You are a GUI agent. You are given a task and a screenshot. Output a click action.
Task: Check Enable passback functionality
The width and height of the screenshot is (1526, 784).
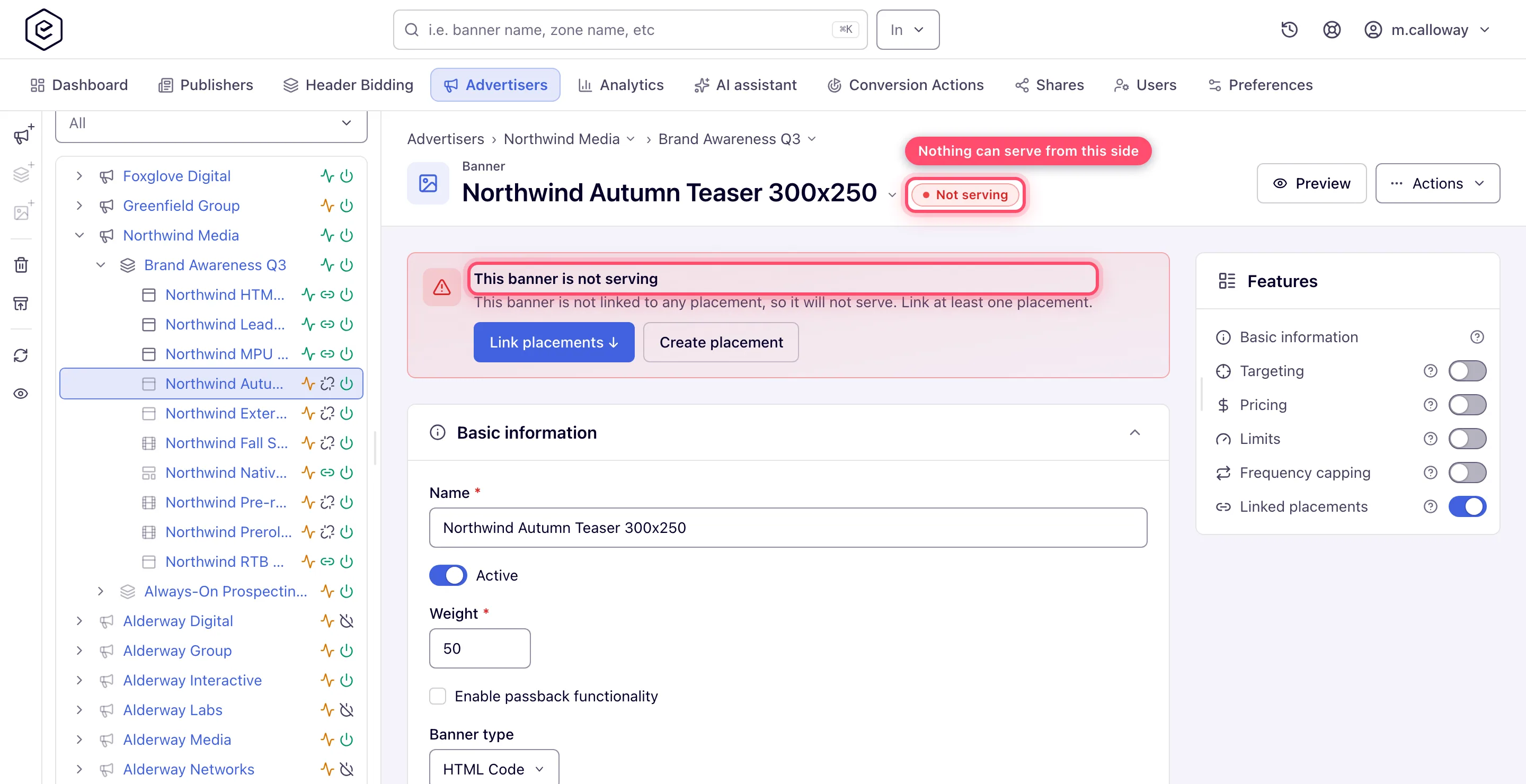pyautogui.click(x=438, y=697)
